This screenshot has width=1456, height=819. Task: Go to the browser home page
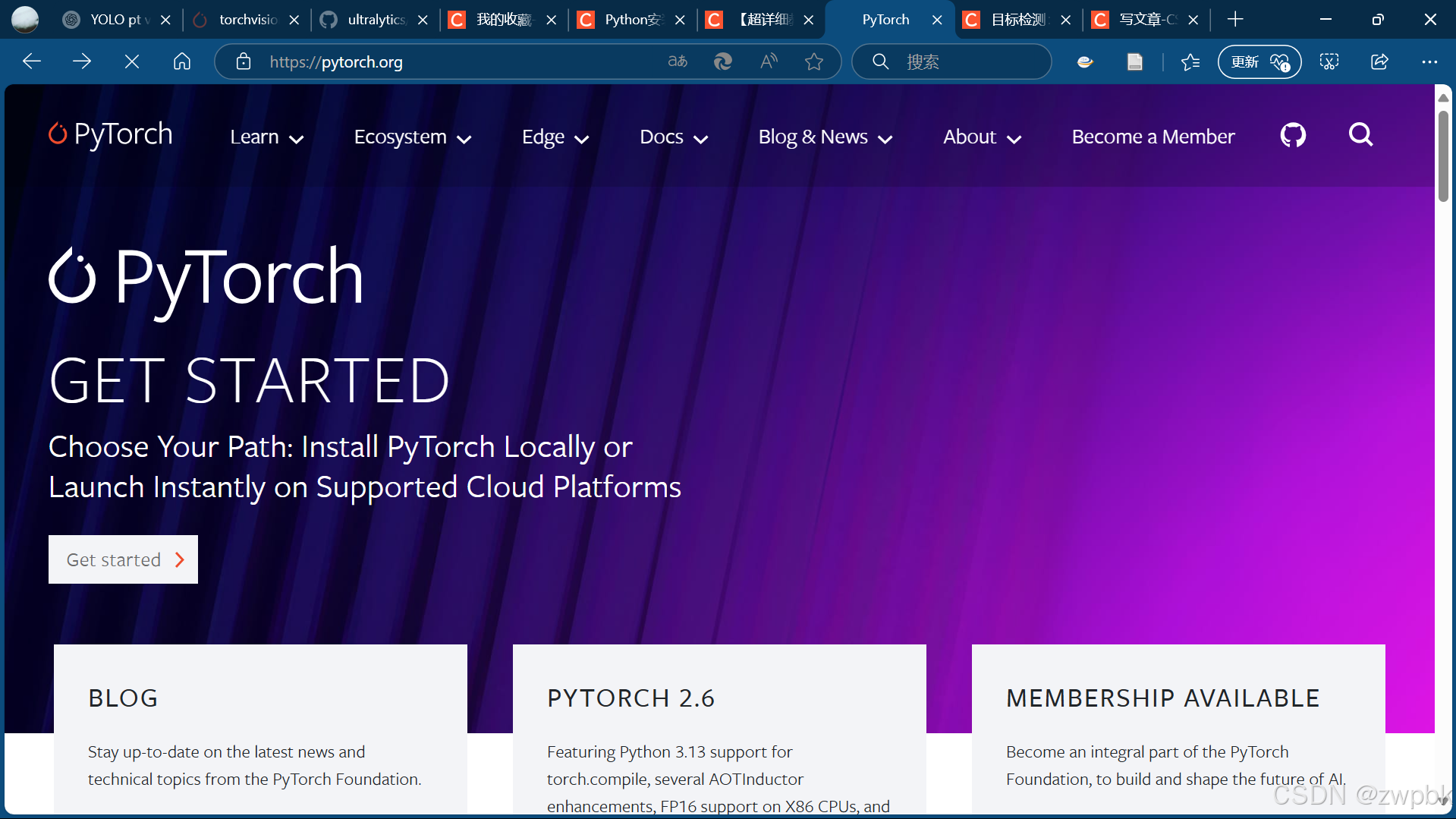tap(182, 61)
